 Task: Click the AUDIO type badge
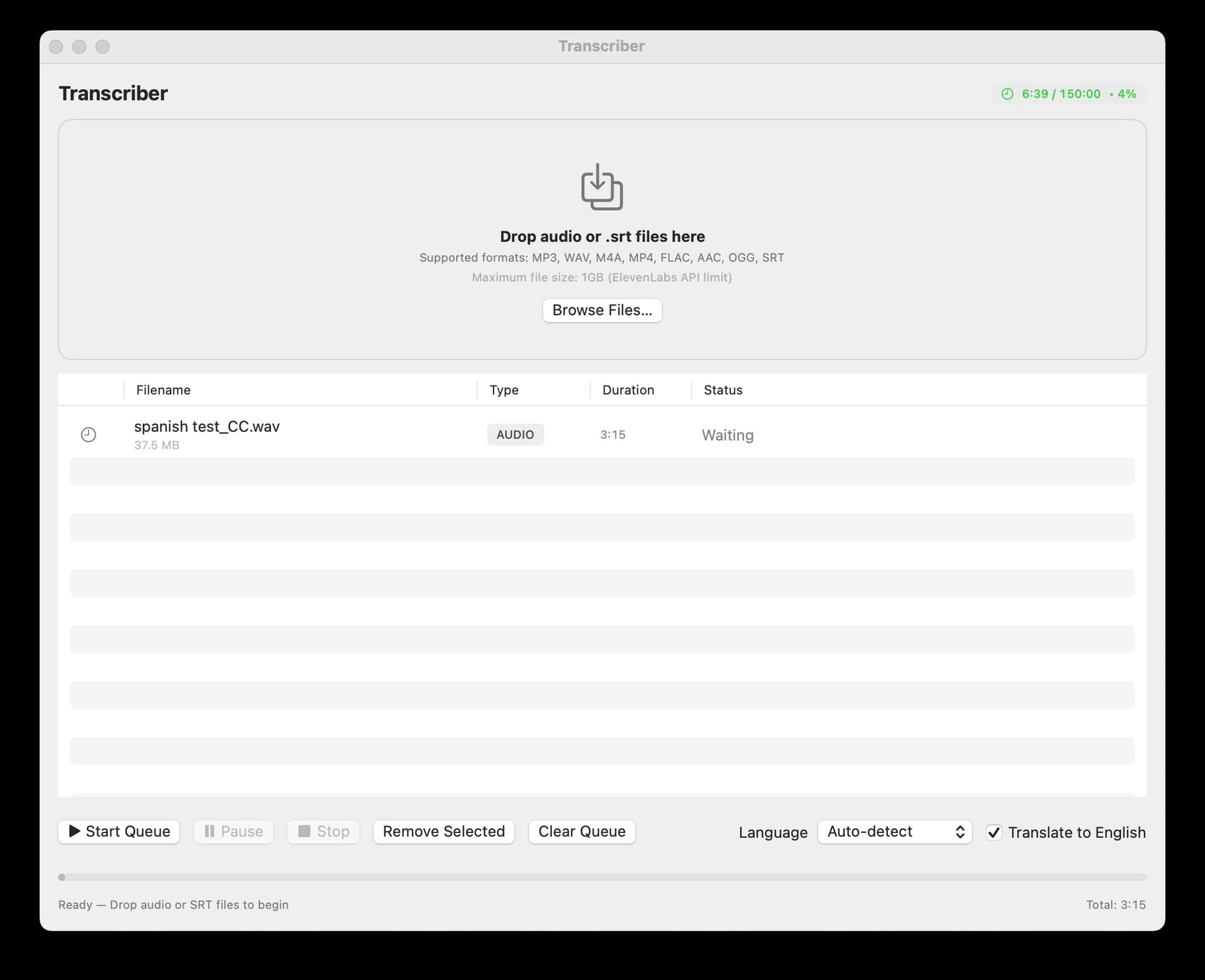pyautogui.click(x=515, y=434)
